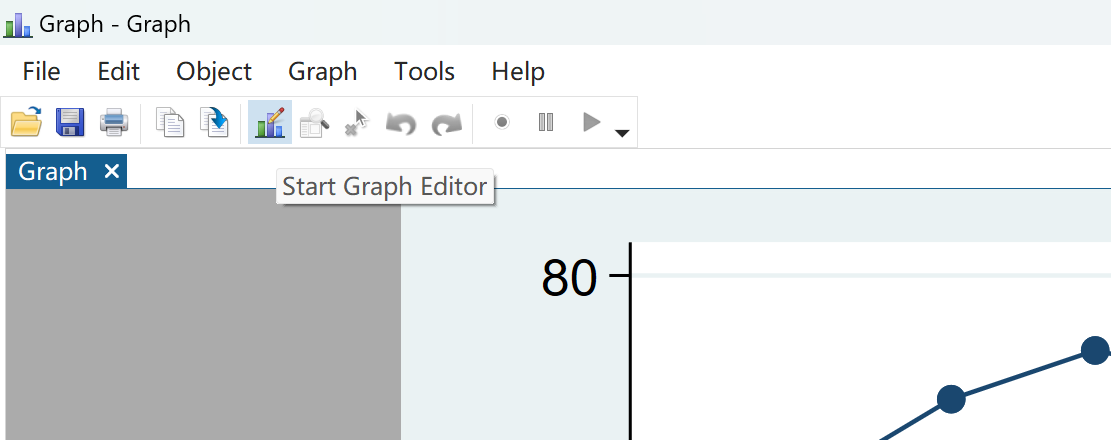Viewport: 1111px width, 440px height.
Task: Play a graph recording
Action: coord(591,122)
